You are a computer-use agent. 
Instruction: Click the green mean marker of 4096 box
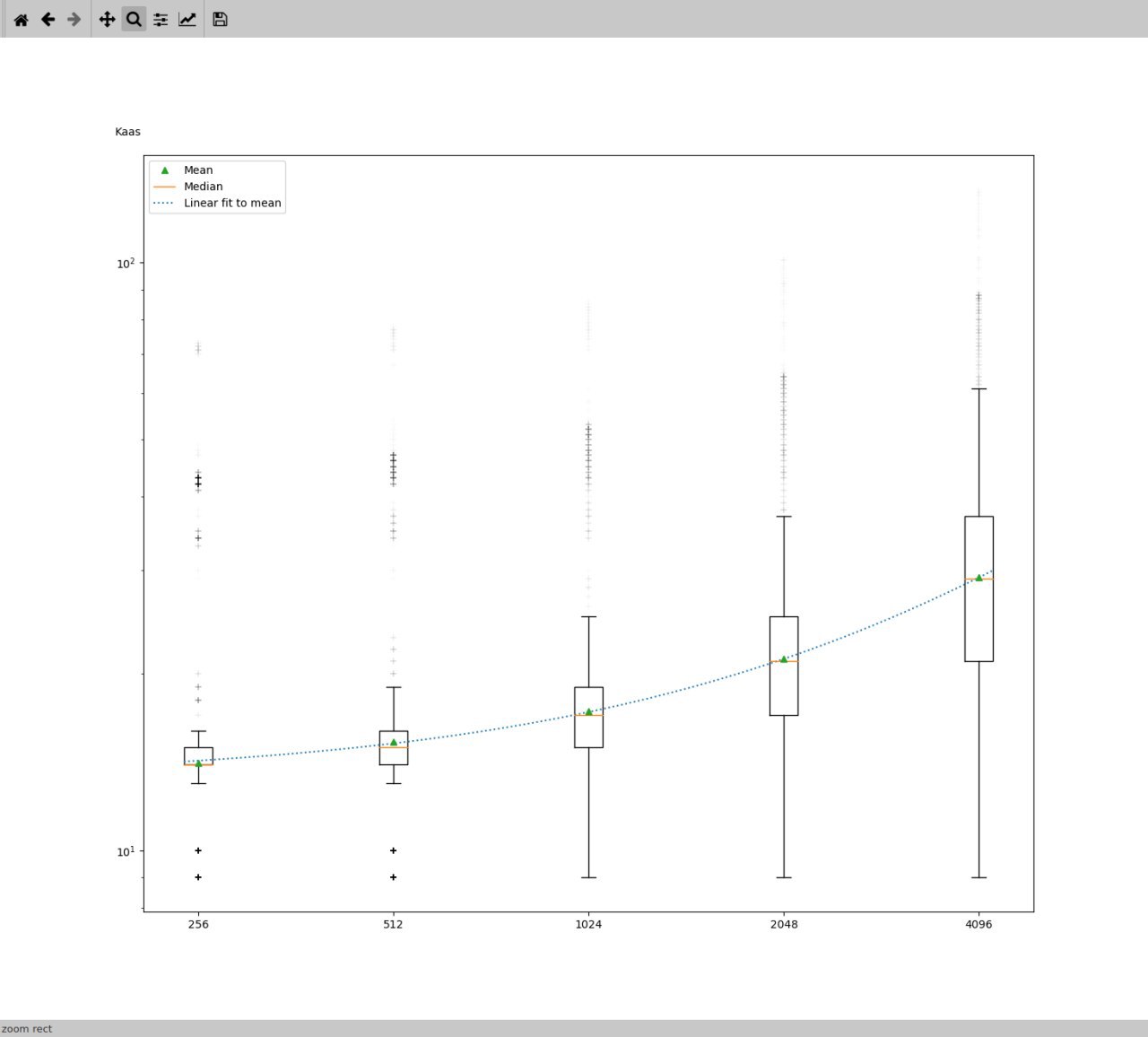pos(978,578)
